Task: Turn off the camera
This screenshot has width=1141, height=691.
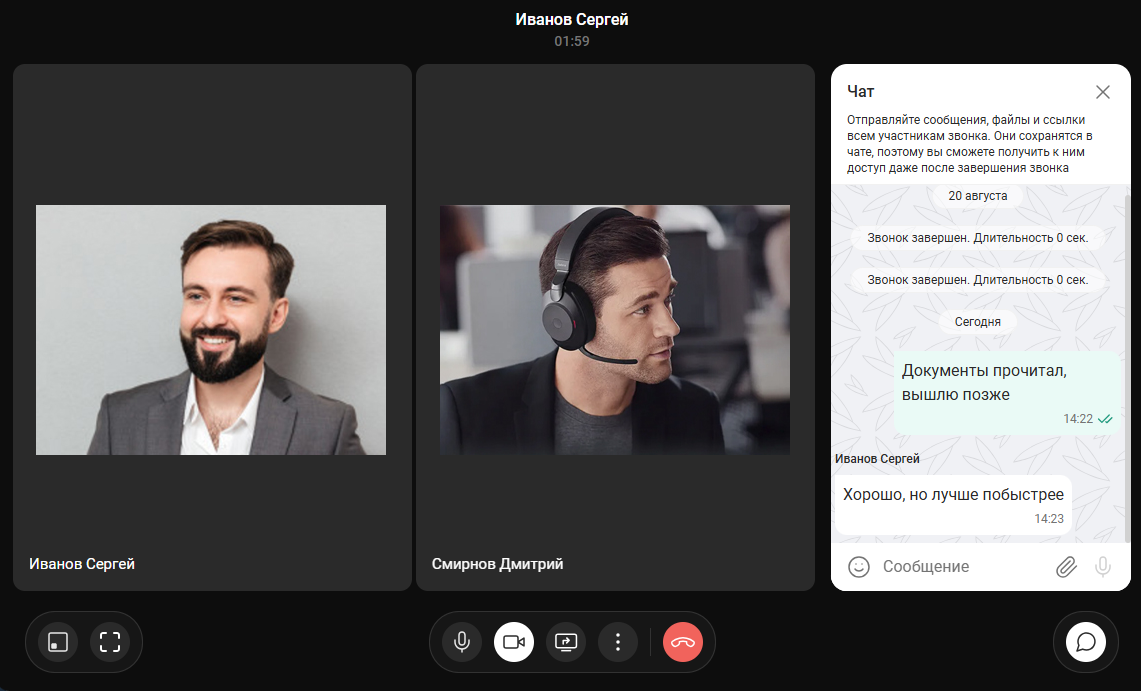Action: click(x=514, y=642)
